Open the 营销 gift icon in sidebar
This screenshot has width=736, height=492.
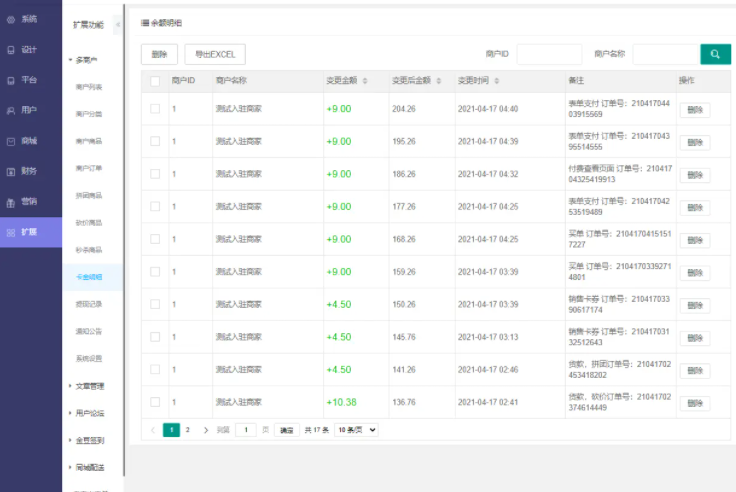click(x=11, y=202)
